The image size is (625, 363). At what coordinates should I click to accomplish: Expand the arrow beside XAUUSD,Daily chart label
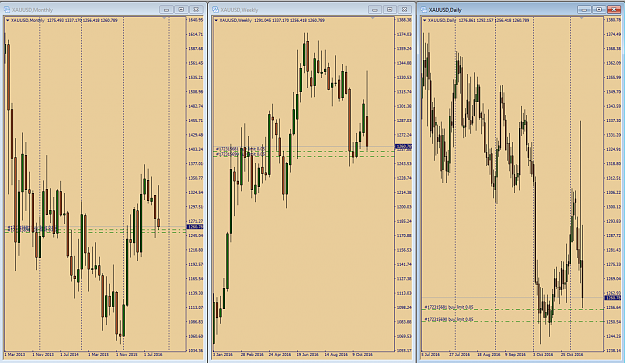(425, 20)
